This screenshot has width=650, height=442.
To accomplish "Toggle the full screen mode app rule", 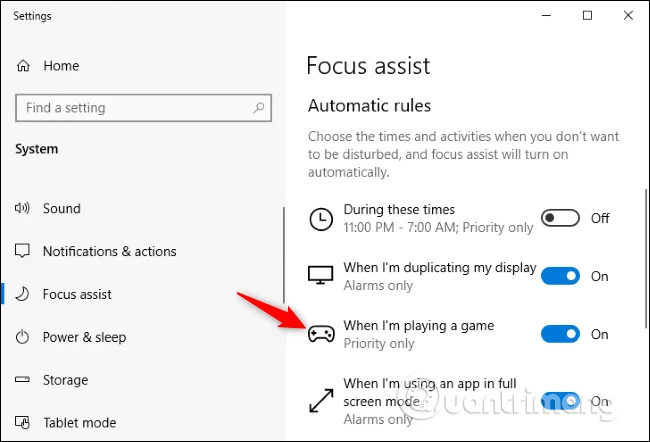I will coord(560,401).
